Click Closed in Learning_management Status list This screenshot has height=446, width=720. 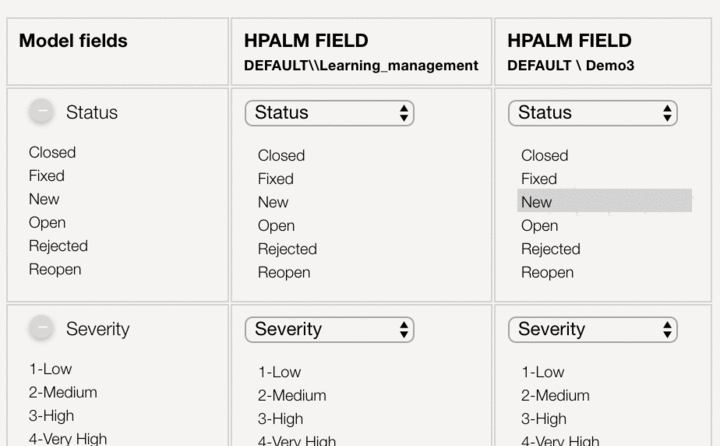point(281,156)
